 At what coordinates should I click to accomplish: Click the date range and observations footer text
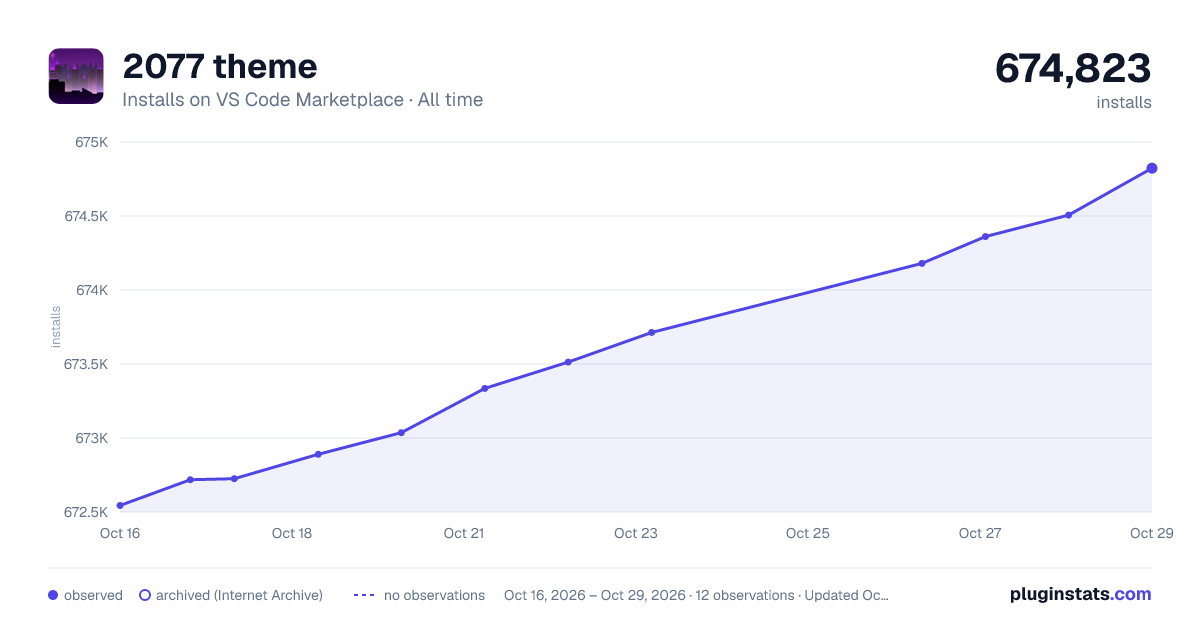697,595
